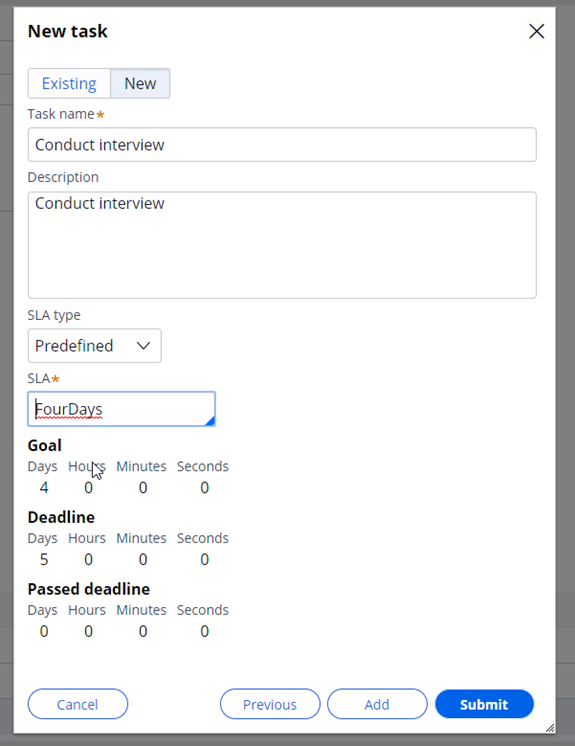
Task: Click the Goal section heading
Action: click(x=45, y=445)
